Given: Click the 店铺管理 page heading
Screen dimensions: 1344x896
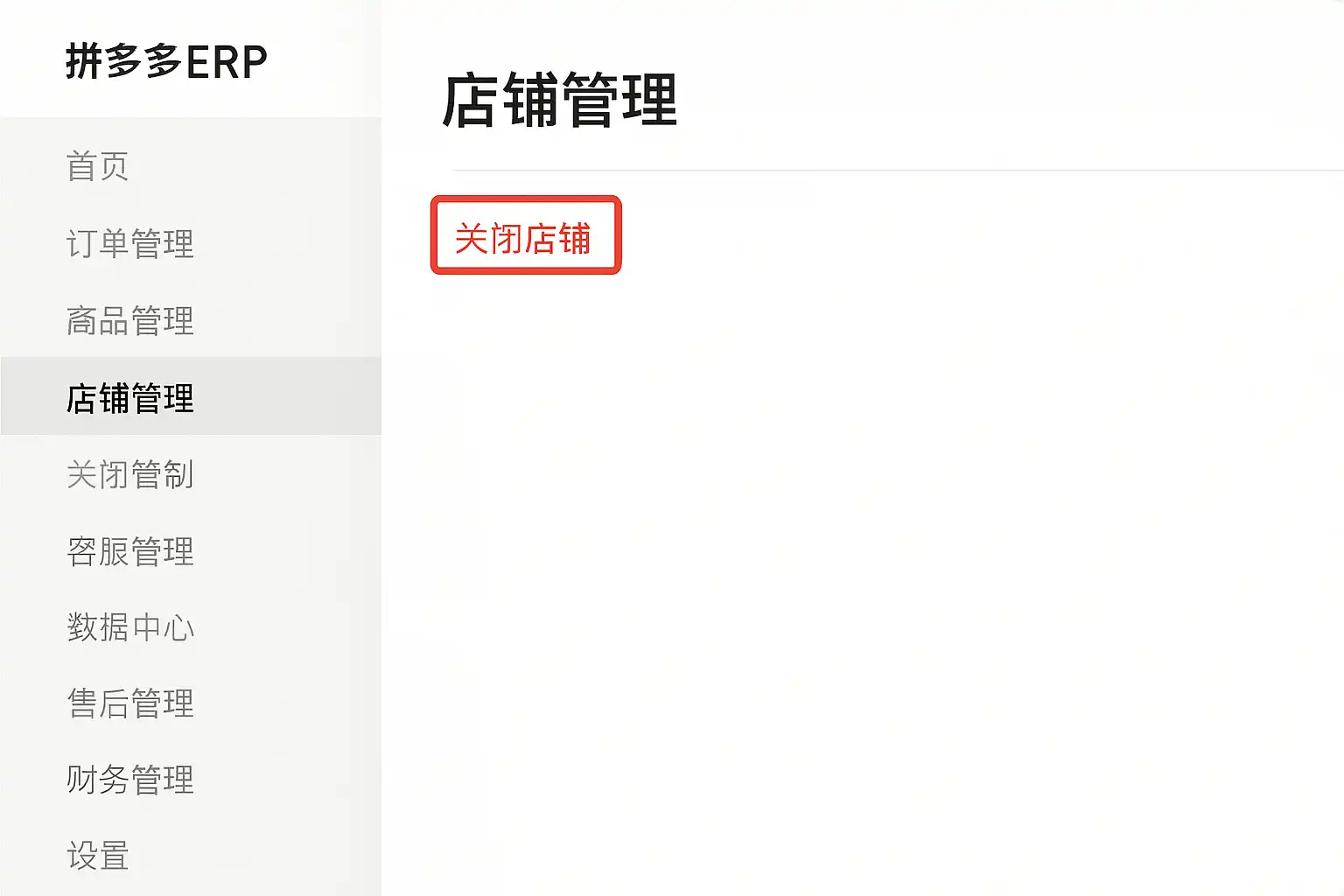Looking at the screenshot, I should 559,100.
